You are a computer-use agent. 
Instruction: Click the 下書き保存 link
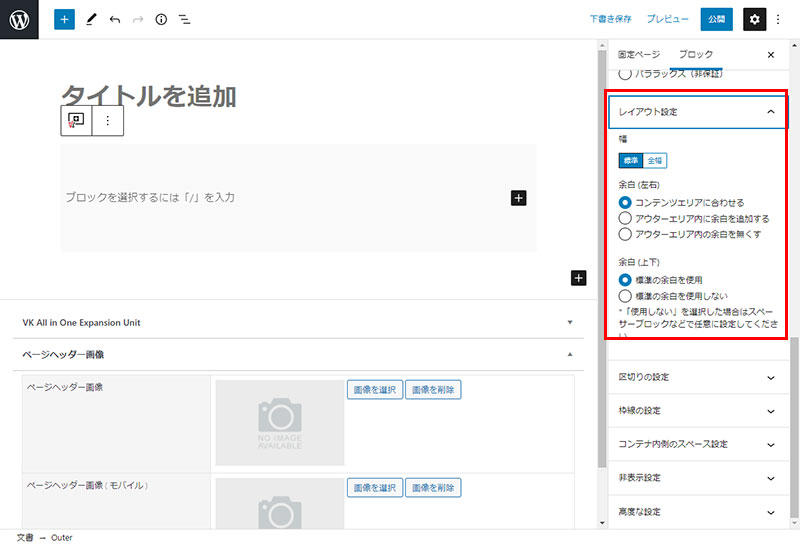610,19
